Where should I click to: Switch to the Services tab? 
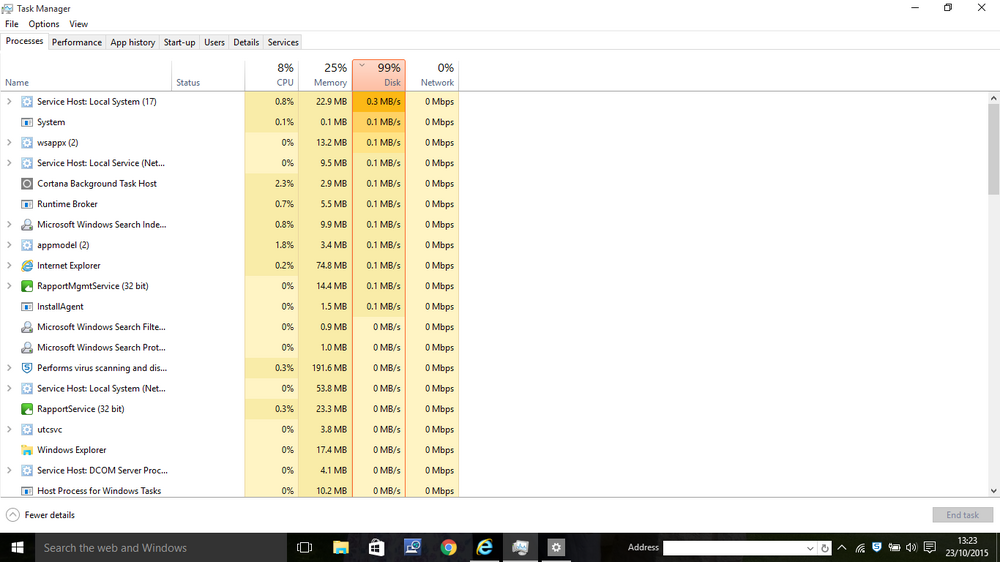point(283,42)
